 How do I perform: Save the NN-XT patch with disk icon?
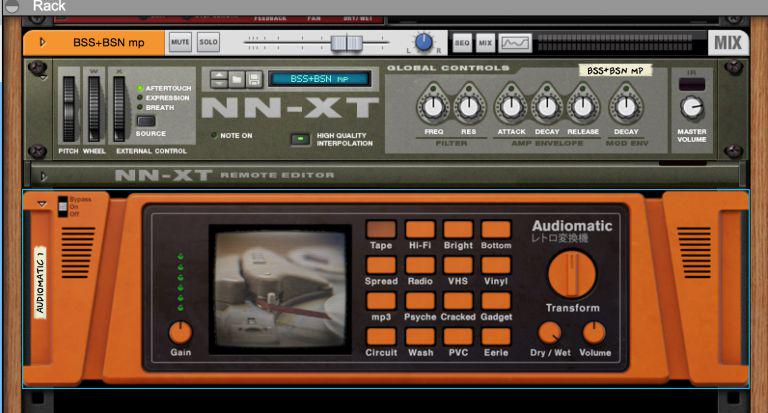click(254, 79)
